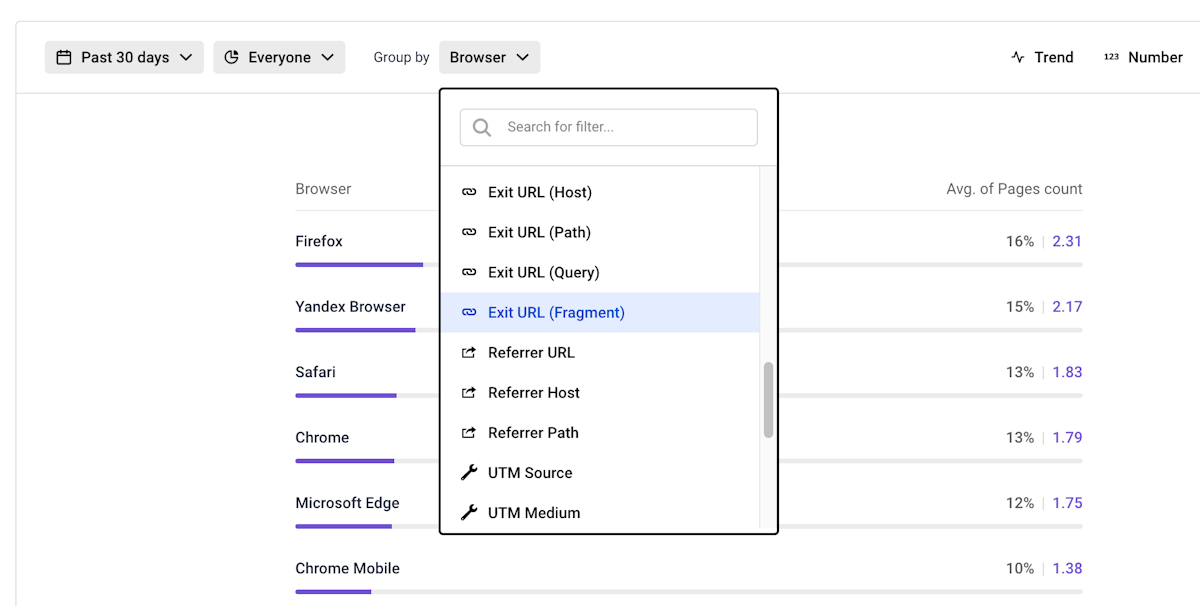The width and height of the screenshot is (1200, 606).
Task: Click the Safari row label
Action: point(315,372)
